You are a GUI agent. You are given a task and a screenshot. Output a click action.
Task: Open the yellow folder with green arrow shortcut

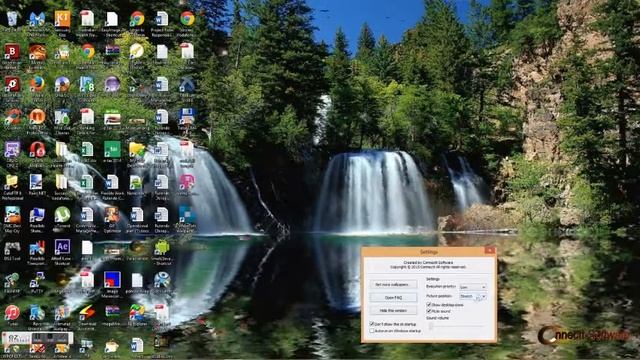137,149
